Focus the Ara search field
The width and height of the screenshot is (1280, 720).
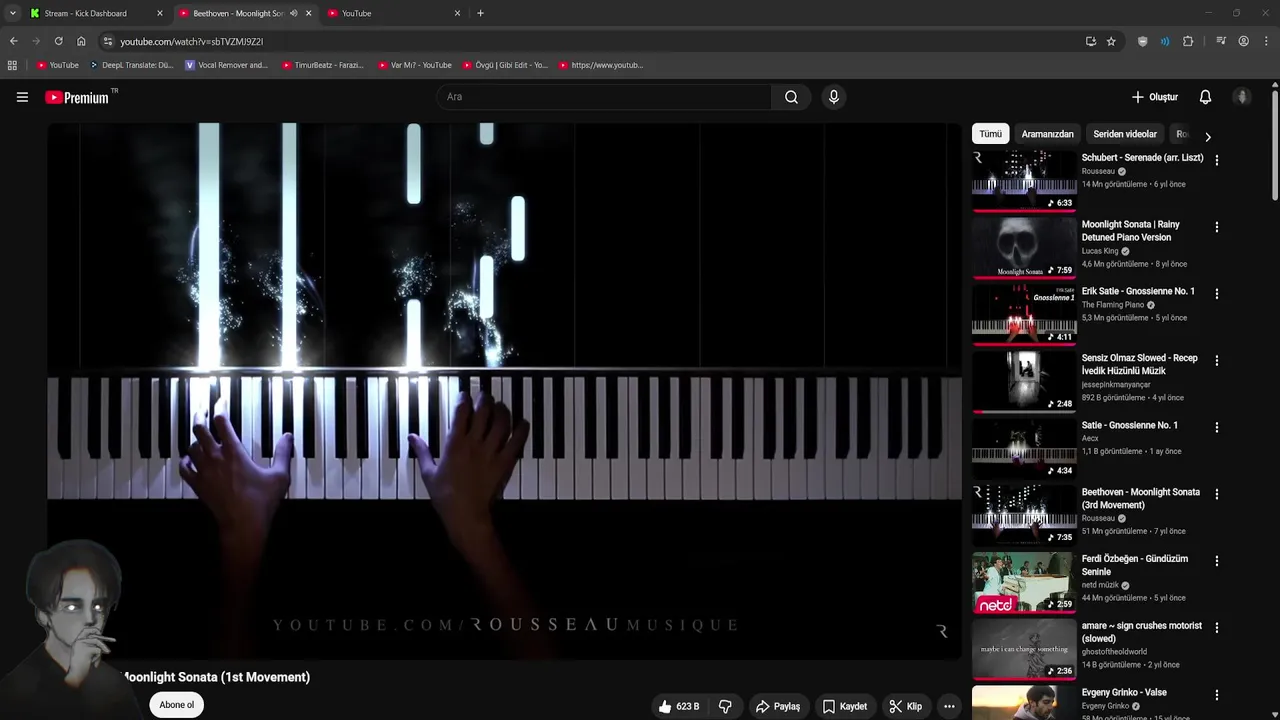coord(604,97)
